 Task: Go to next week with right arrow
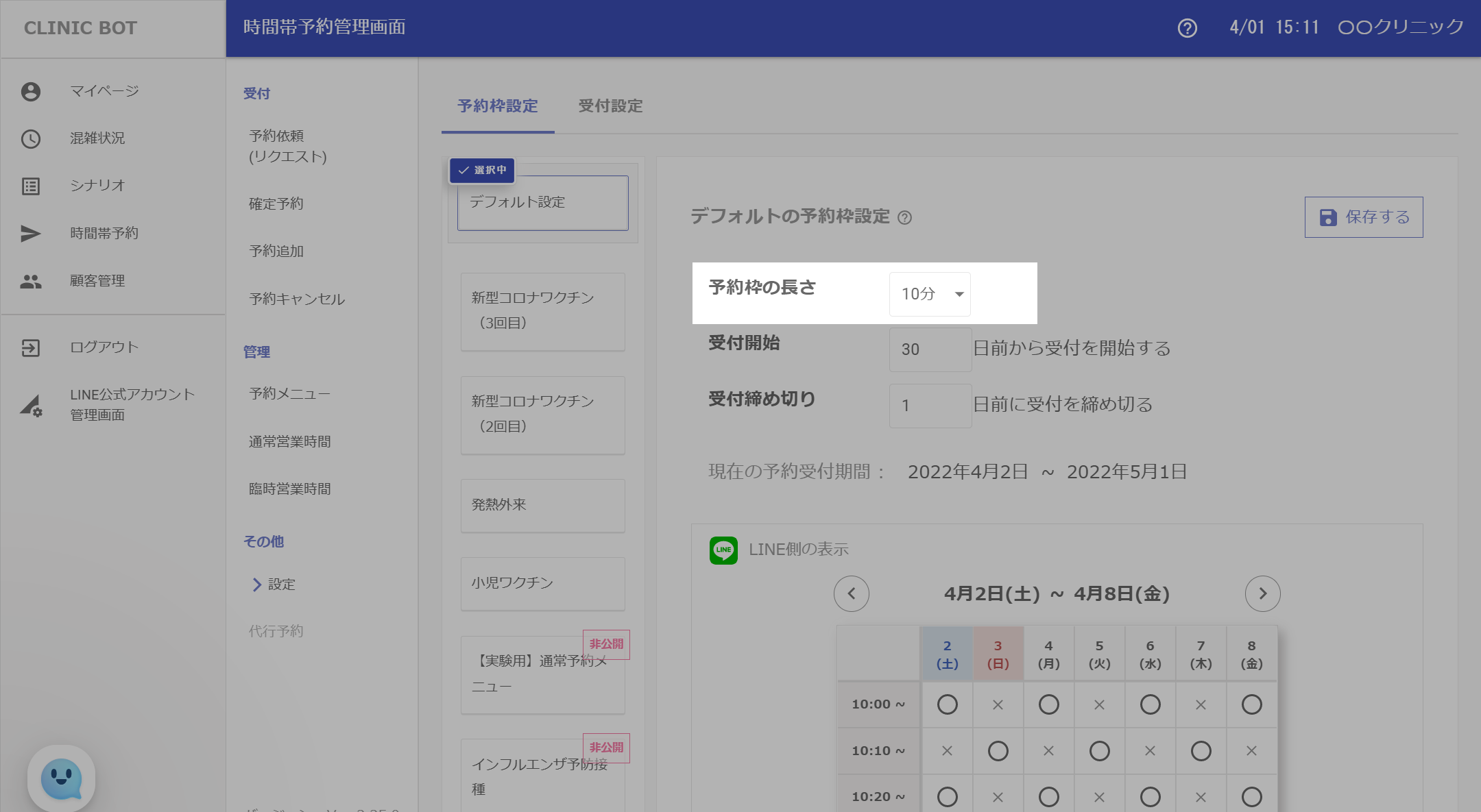point(1262,593)
